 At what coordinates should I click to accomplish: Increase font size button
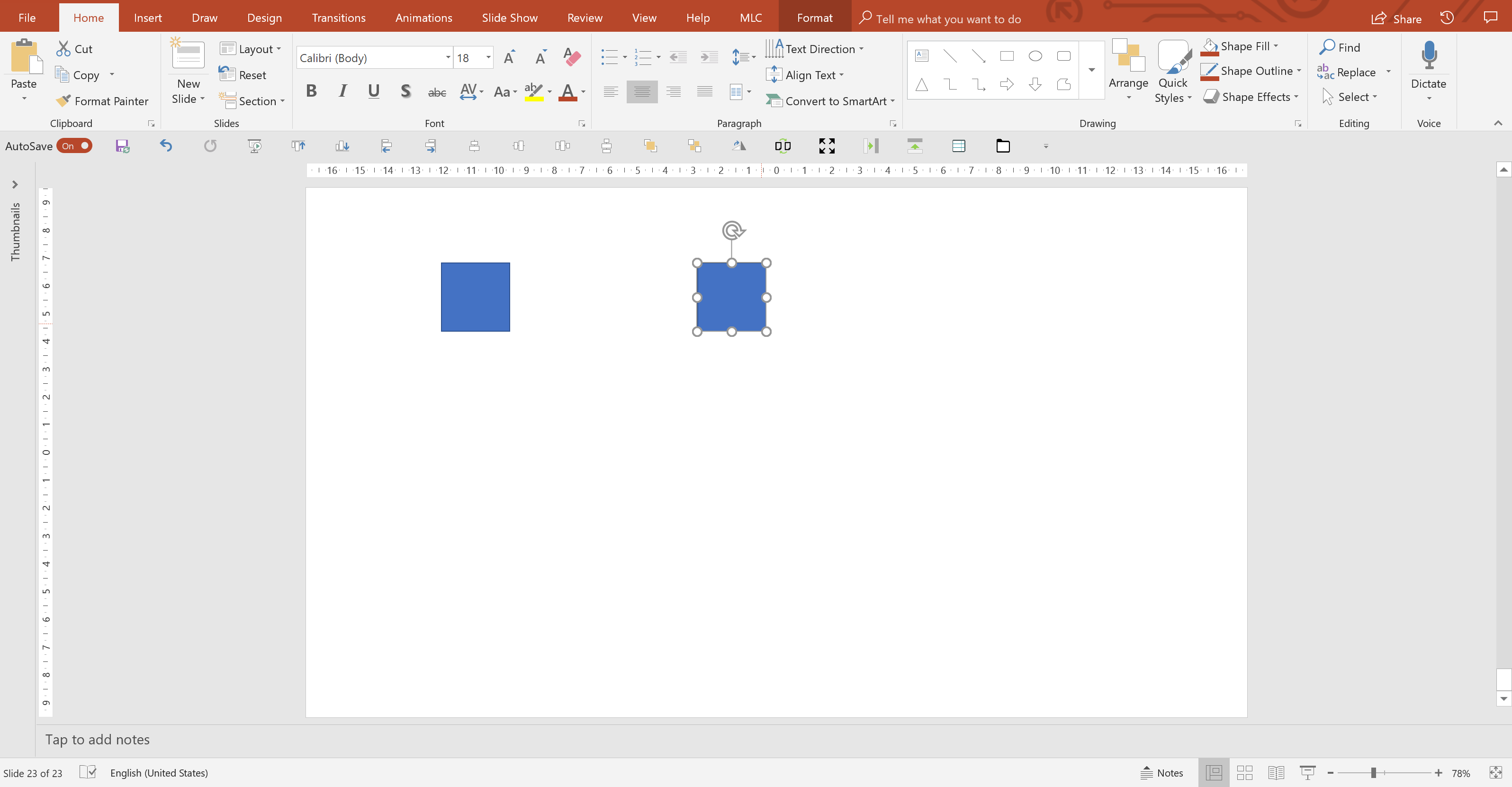pyautogui.click(x=510, y=57)
